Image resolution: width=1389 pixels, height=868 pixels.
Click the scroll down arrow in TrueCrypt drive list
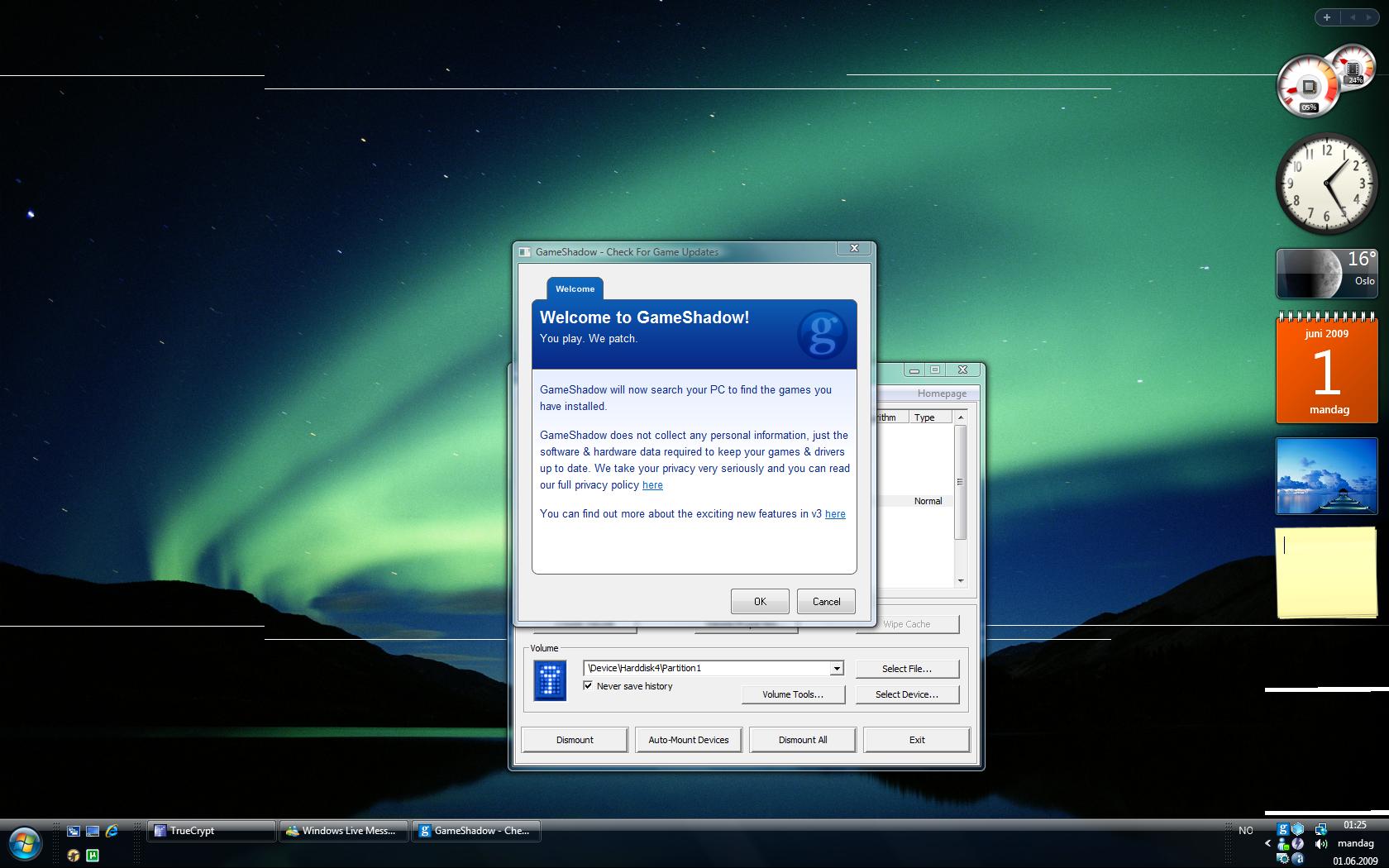[960, 580]
